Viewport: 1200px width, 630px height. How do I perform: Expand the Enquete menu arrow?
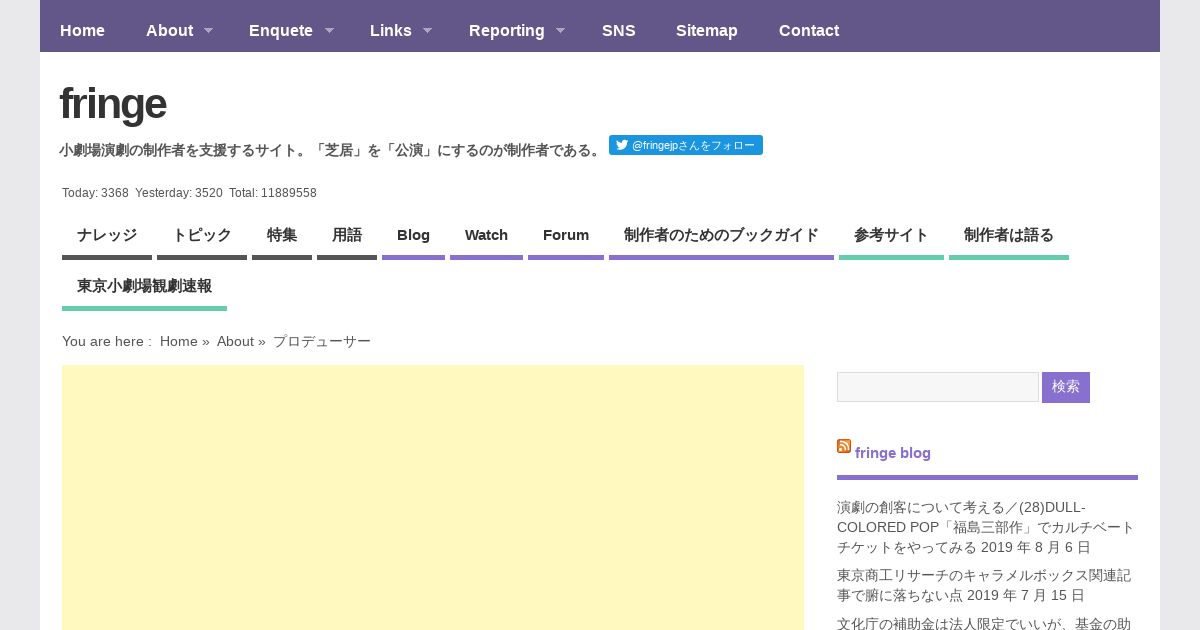point(329,30)
